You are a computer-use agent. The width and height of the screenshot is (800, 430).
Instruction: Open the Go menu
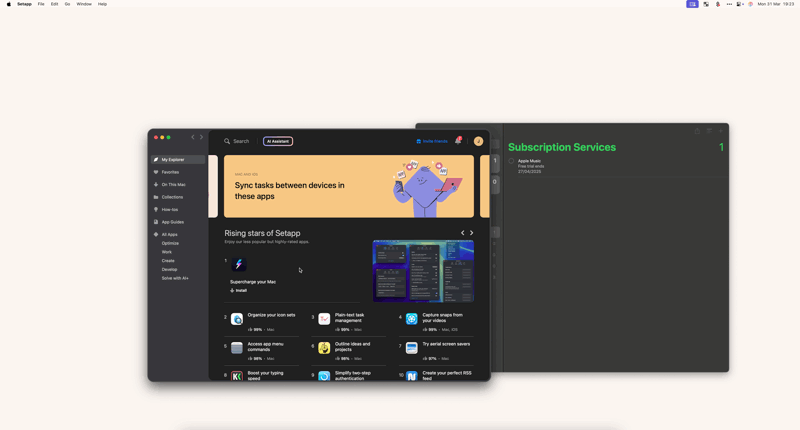click(67, 4)
